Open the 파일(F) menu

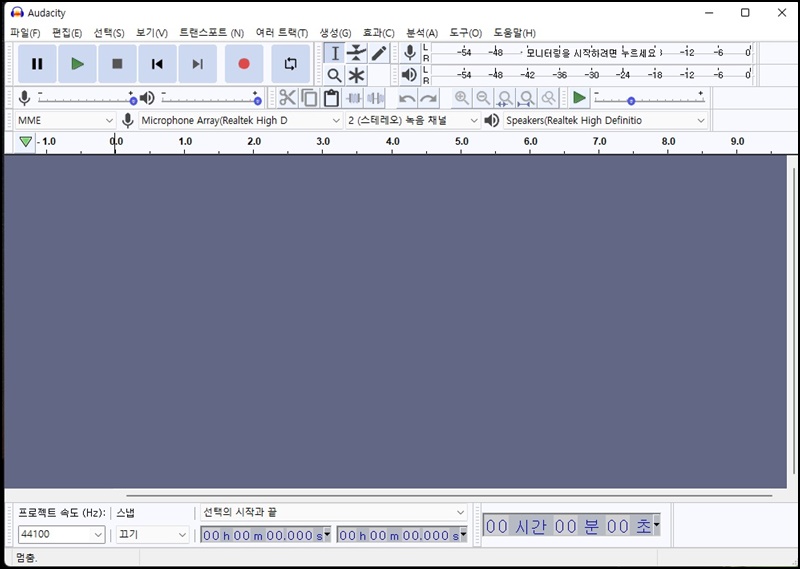point(25,33)
